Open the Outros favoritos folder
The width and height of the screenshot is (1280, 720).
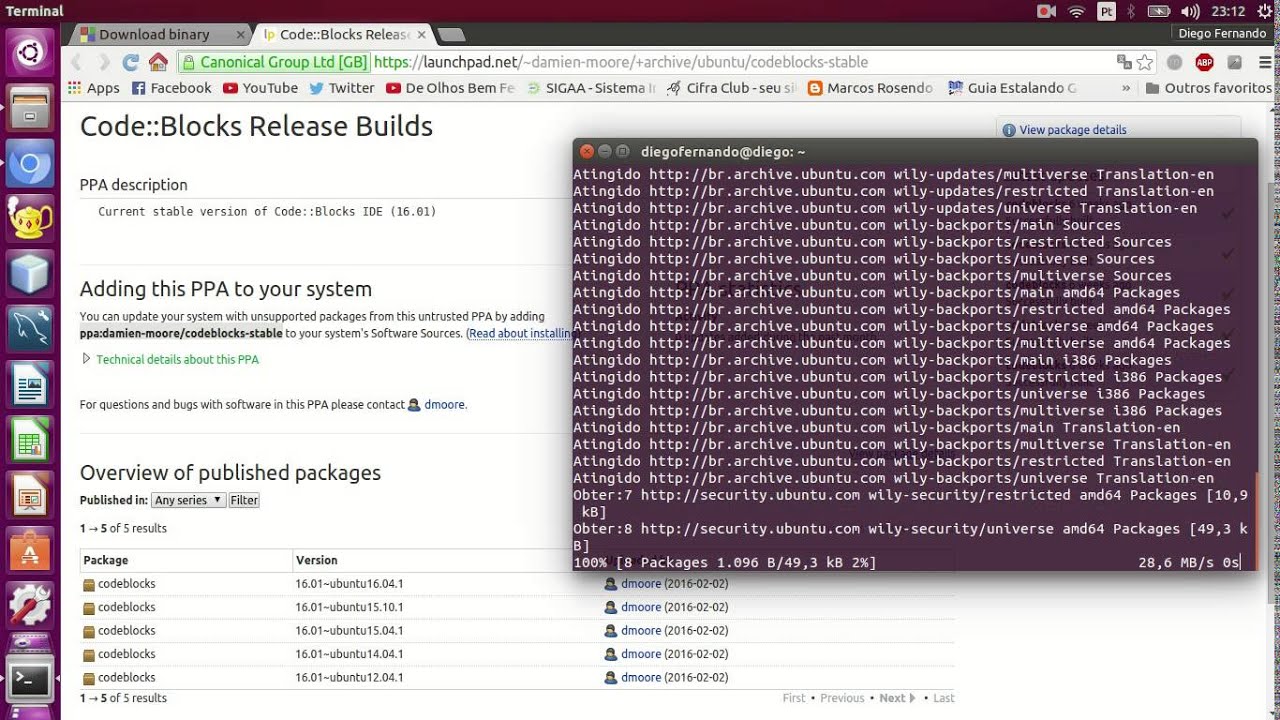[1208, 88]
